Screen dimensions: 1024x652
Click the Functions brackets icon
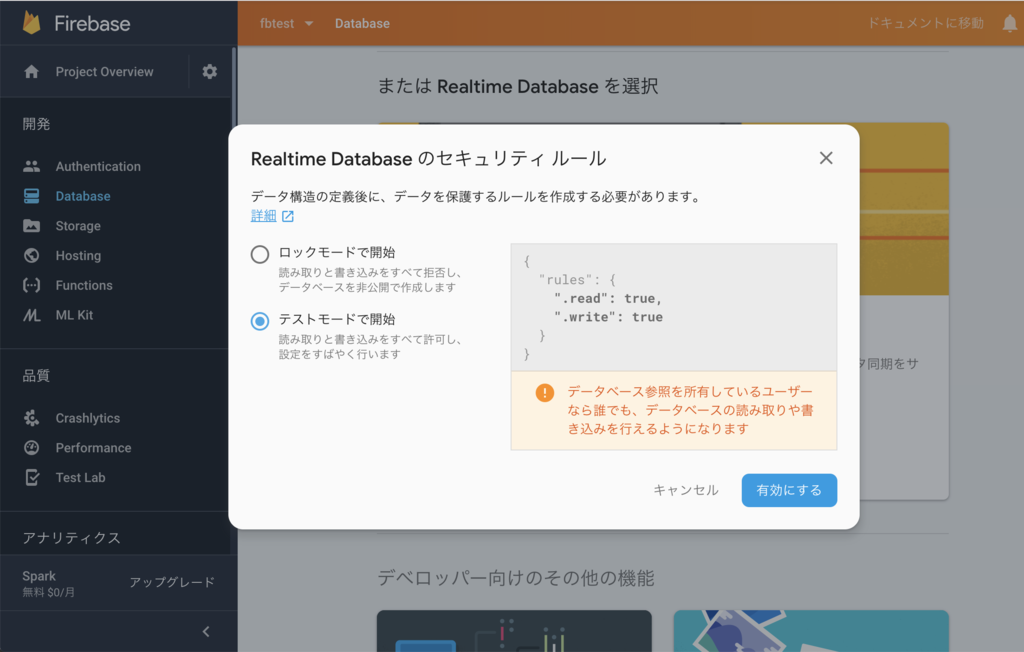pos(31,285)
